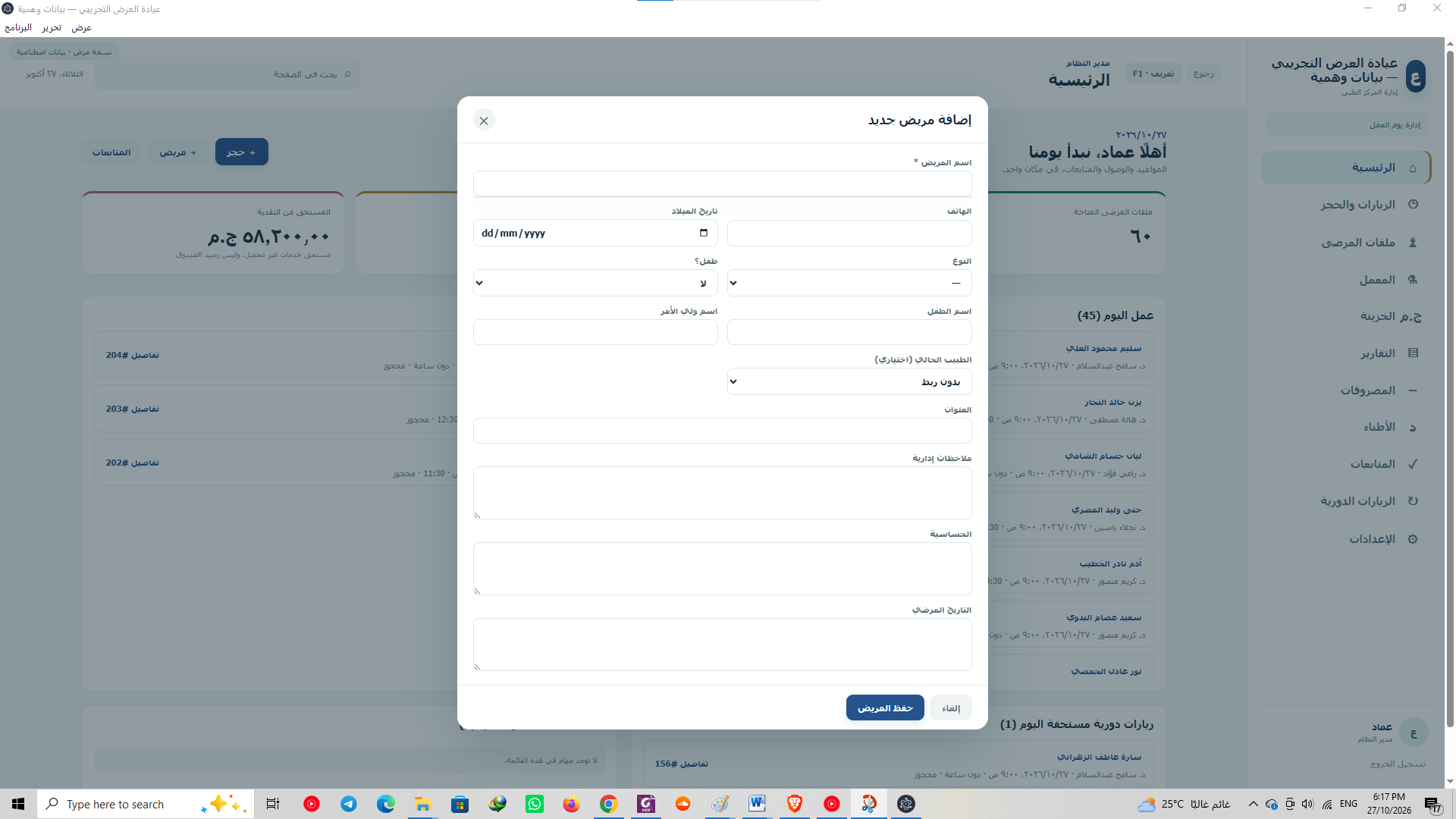This screenshot has height=819, width=1456.
Task: Close the إضافة مريض جديد dialog with the X
Action: [484, 120]
